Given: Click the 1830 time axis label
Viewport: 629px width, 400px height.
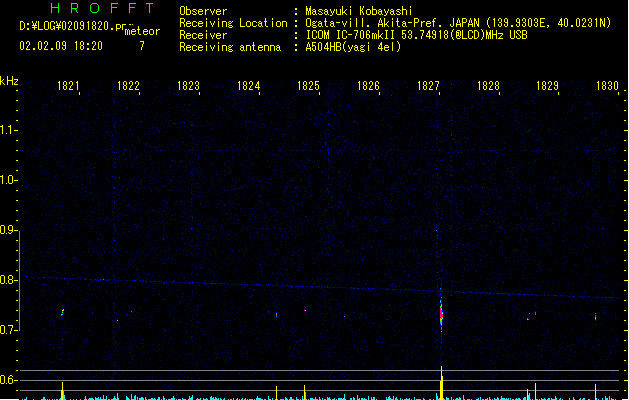Looking at the screenshot, I should tap(607, 86).
